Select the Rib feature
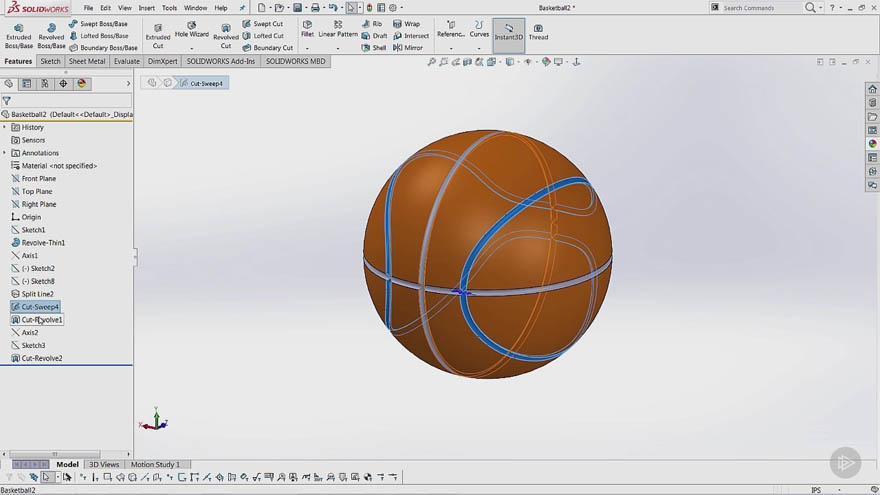 click(372, 24)
